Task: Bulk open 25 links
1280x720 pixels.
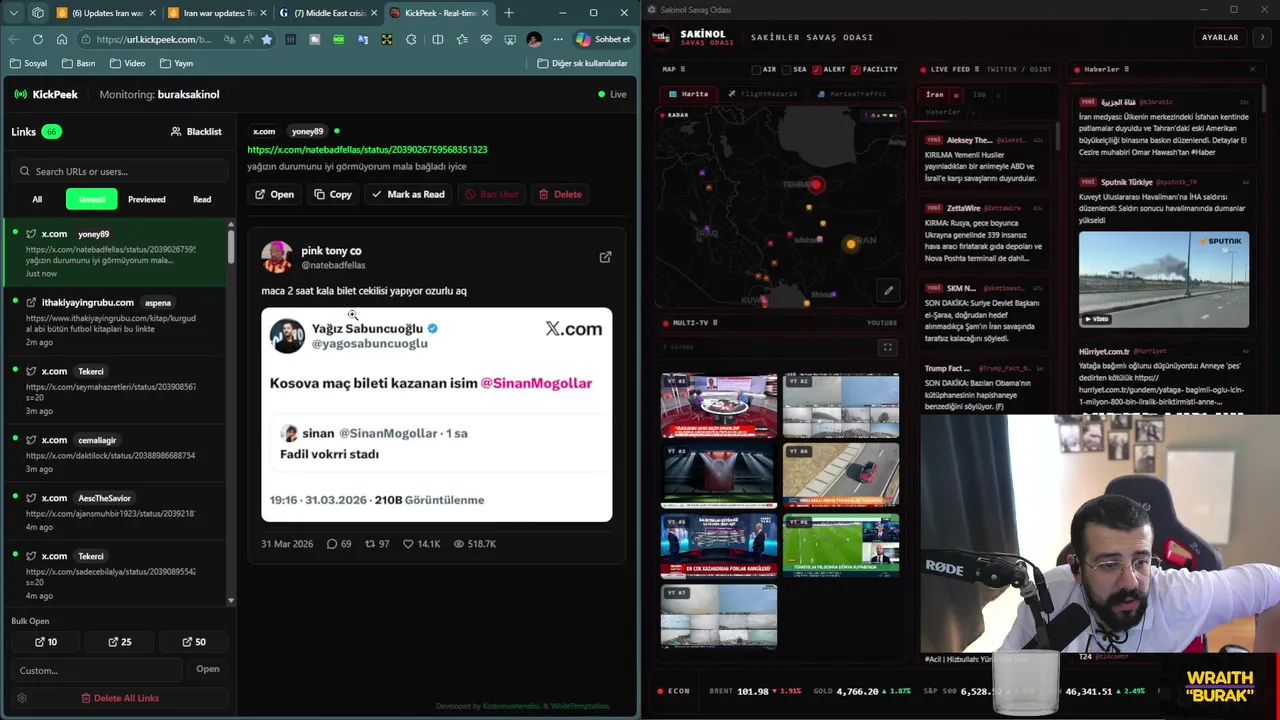Action: 120,642
